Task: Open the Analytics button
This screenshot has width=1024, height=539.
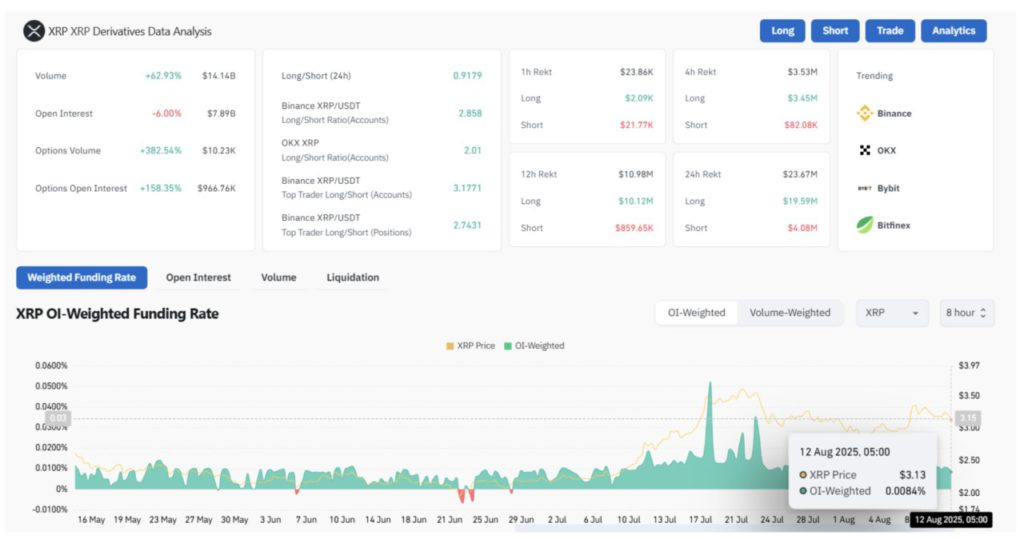Action: click(953, 31)
